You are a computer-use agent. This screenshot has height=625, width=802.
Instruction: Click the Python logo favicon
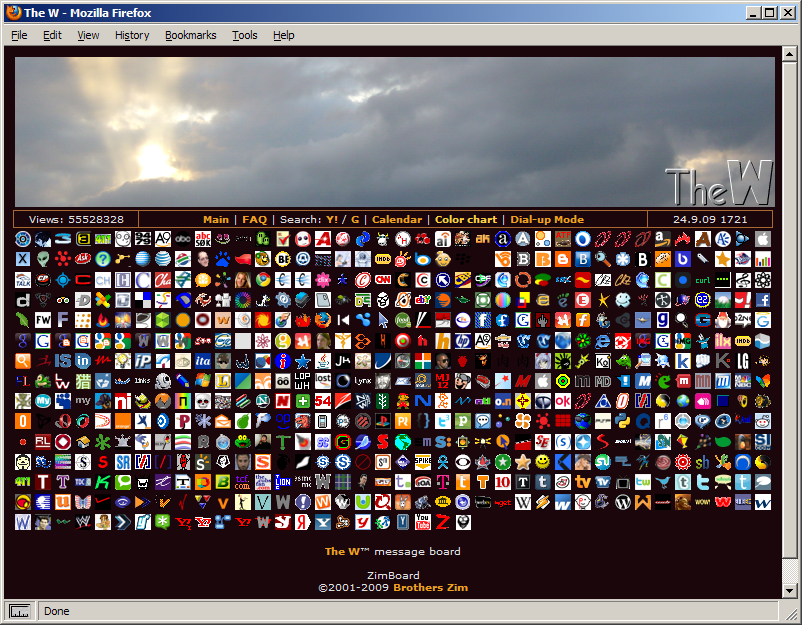622,421
